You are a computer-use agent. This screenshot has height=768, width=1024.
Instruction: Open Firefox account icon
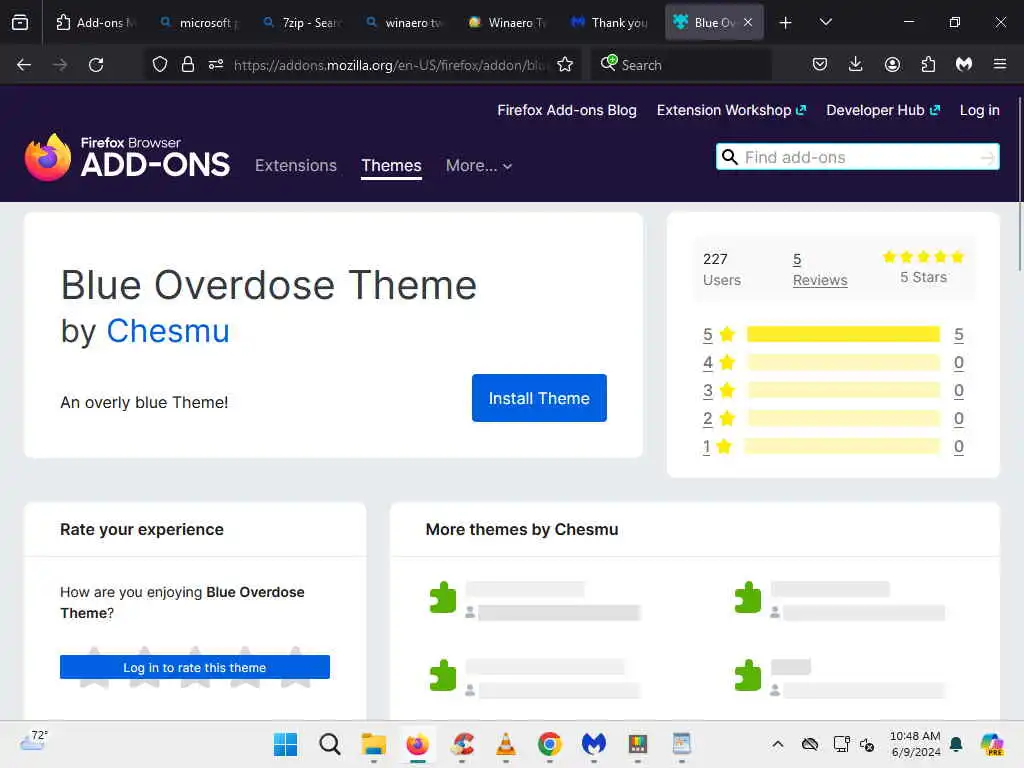[x=892, y=65]
